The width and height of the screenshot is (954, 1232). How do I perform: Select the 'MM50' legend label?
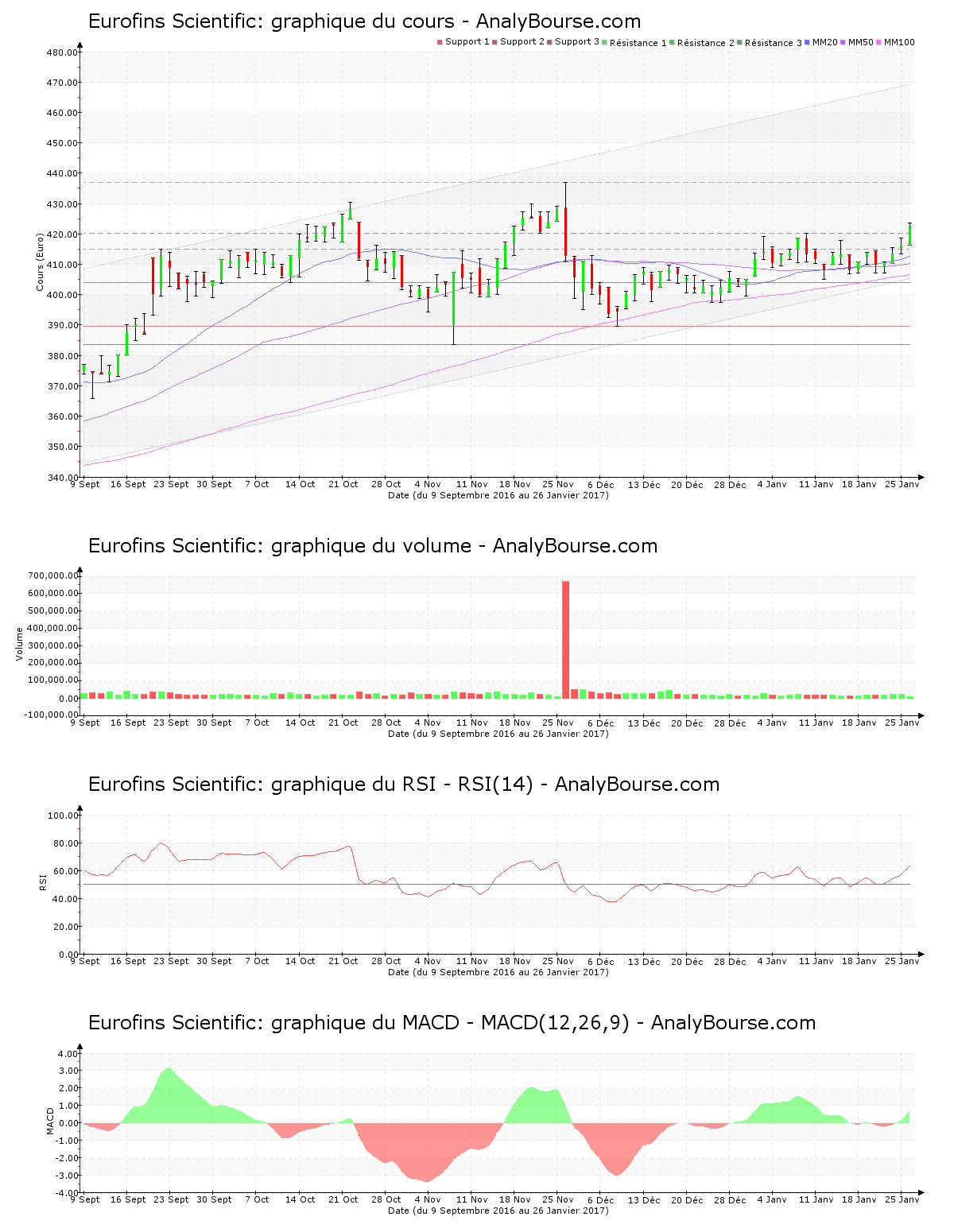(861, 42)
